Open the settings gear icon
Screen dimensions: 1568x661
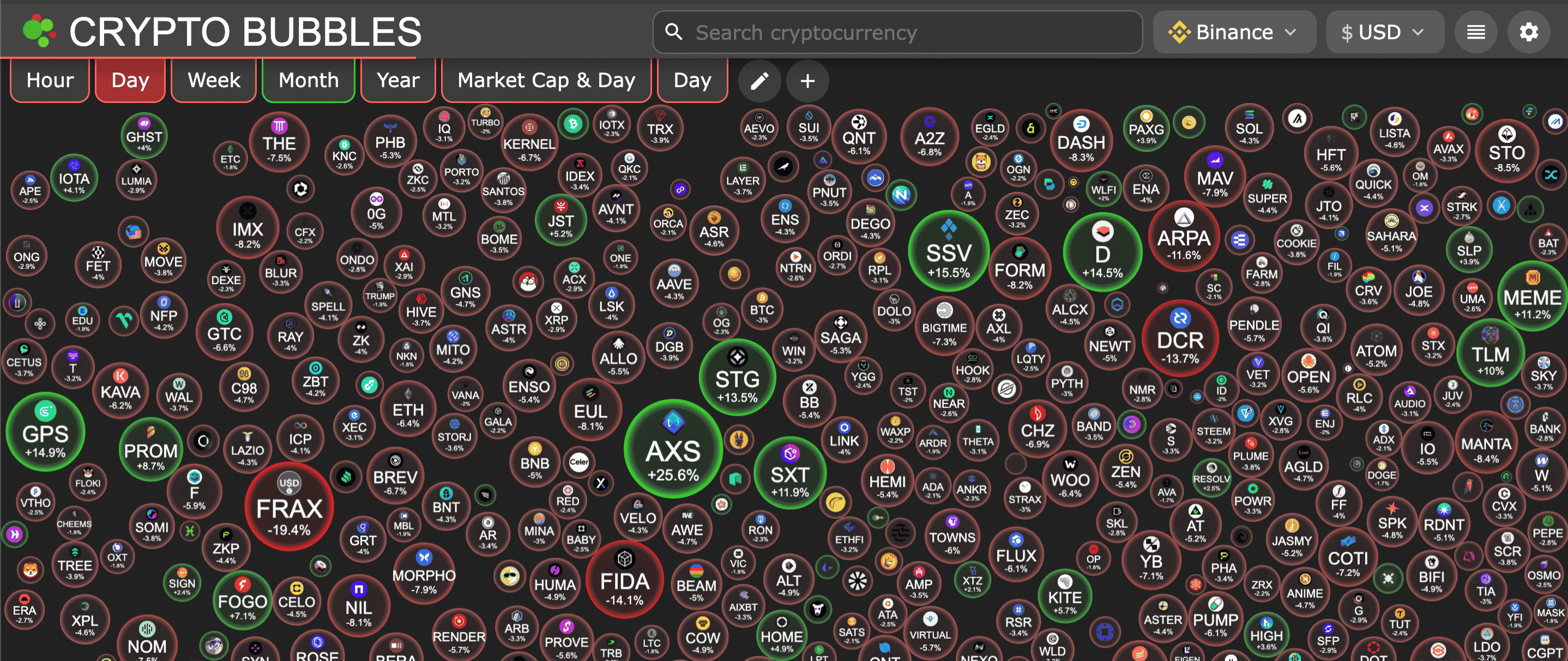coord(1528,32)
